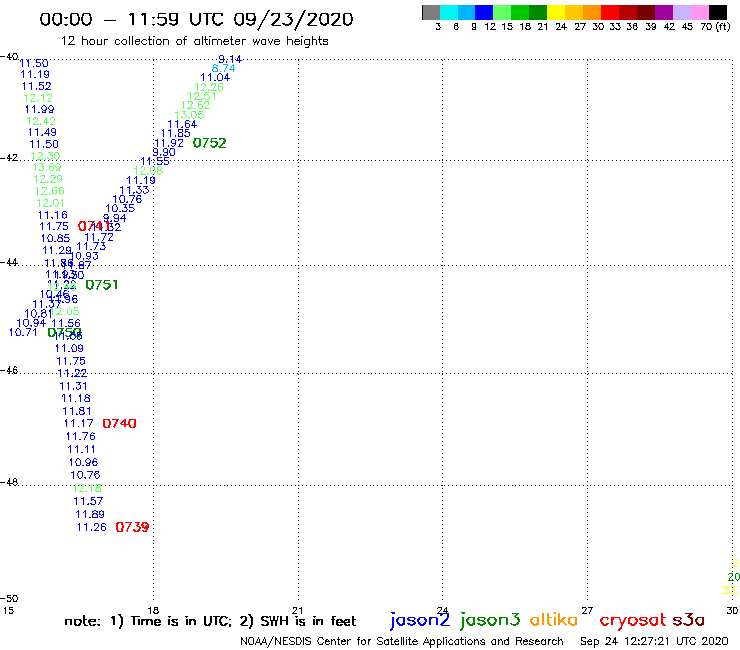740x650 pixels.
Task: Click the cyan swatch in the legend
Action: [x=449, y=12]
